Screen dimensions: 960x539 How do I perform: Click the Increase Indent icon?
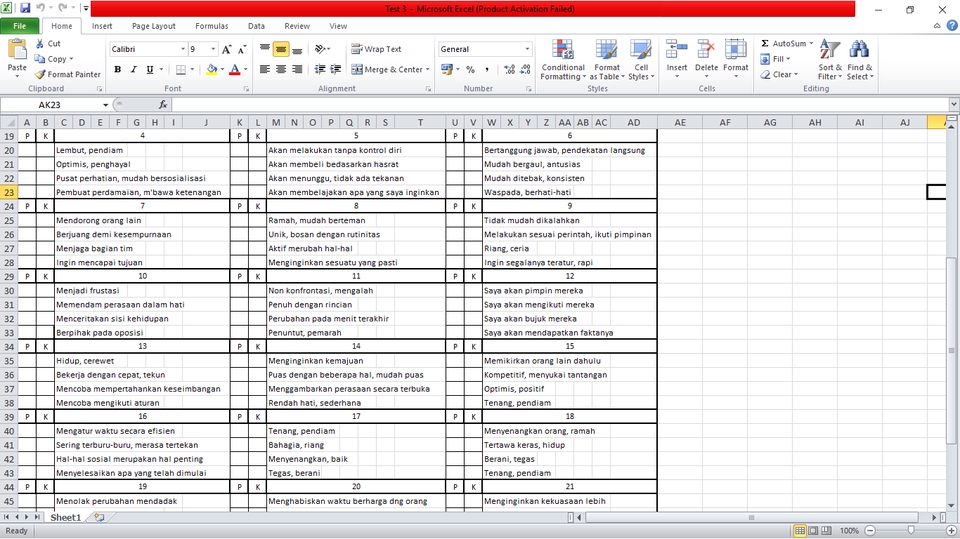pyautogui.click(x=336, y=69)
